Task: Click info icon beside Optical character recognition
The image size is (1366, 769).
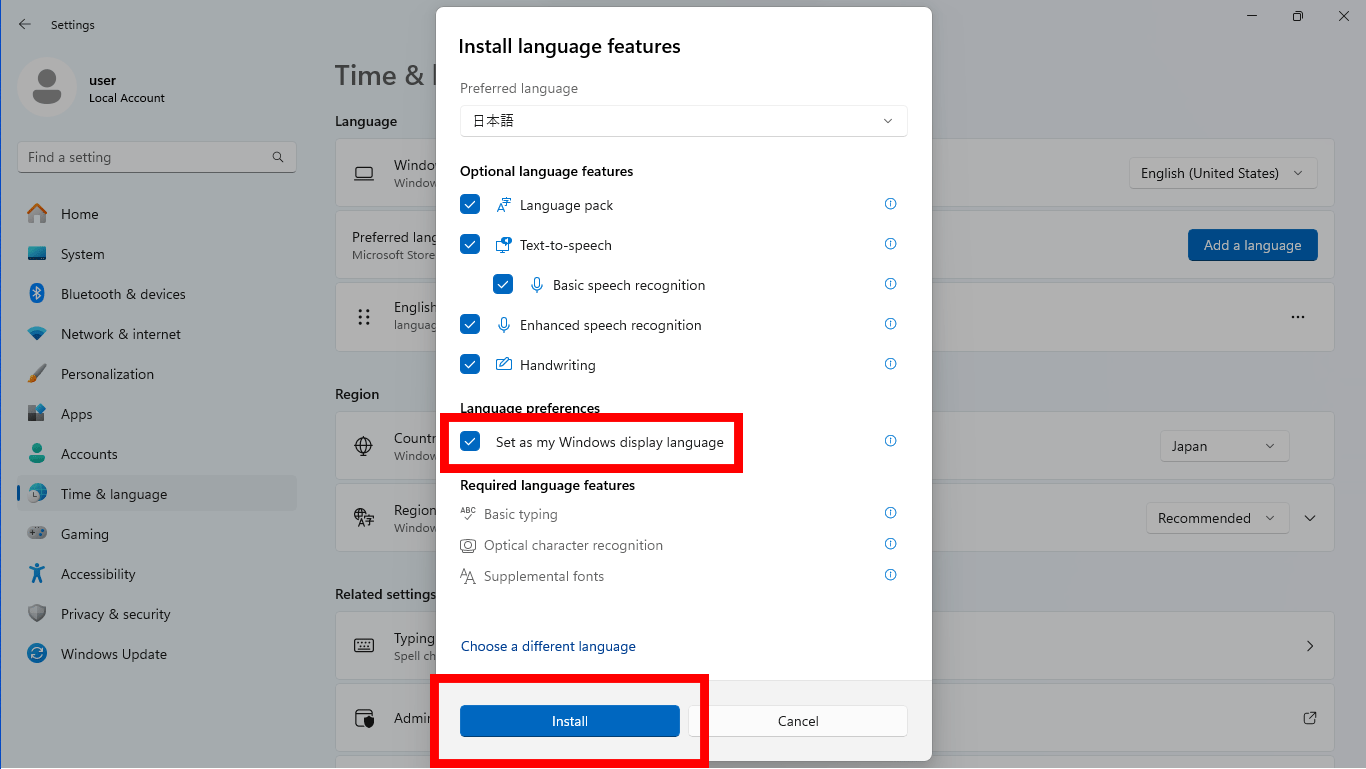Action: [x=890, y=544]
